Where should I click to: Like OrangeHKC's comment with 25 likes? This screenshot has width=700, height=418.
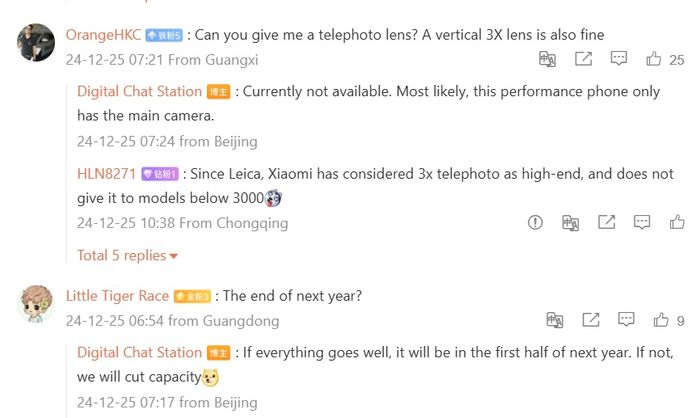point(654,60)
